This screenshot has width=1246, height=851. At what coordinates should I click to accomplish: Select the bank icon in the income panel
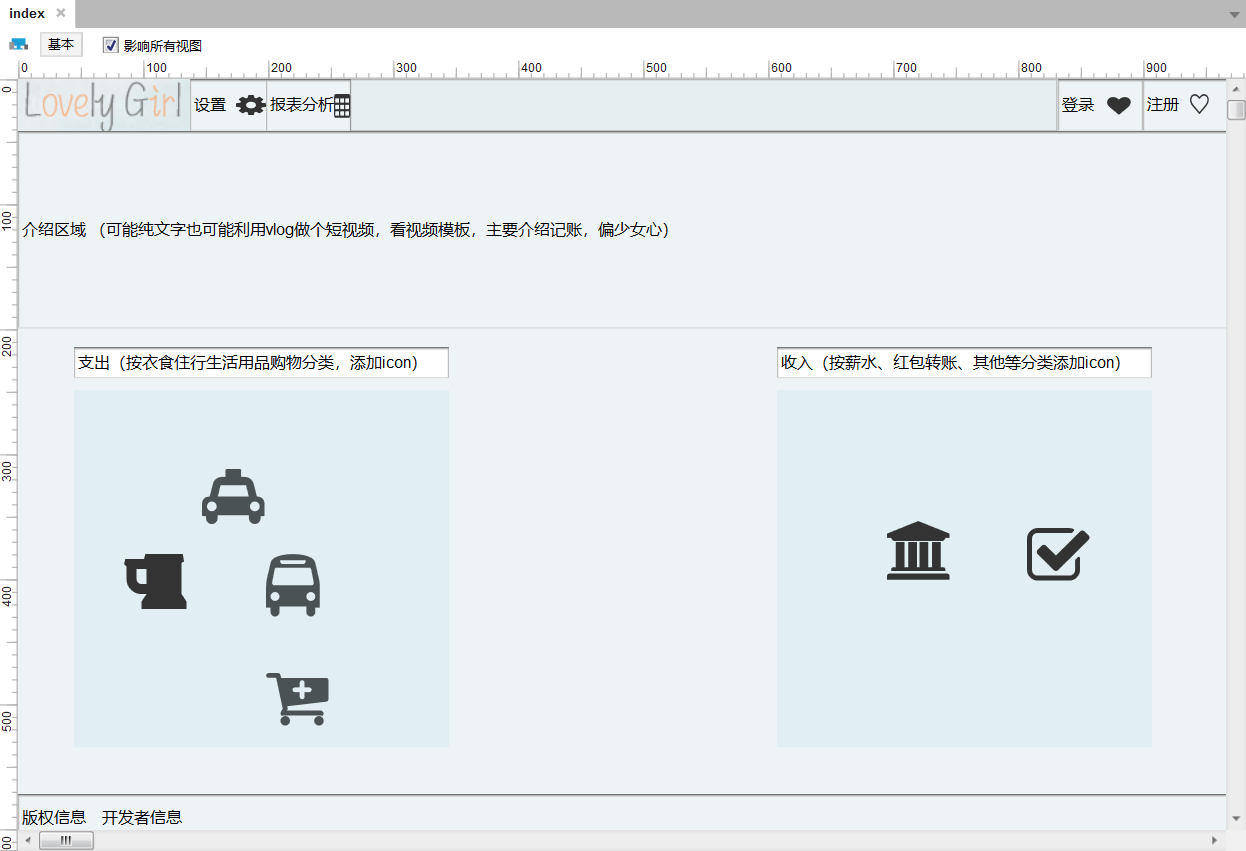point(918,551)
